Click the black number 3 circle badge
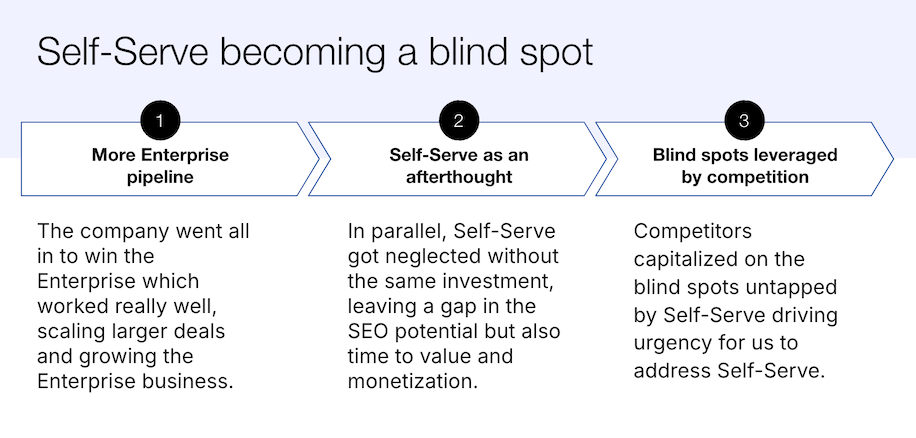Image resolution: width=916 pixels, height=438 pixels. 744,121
